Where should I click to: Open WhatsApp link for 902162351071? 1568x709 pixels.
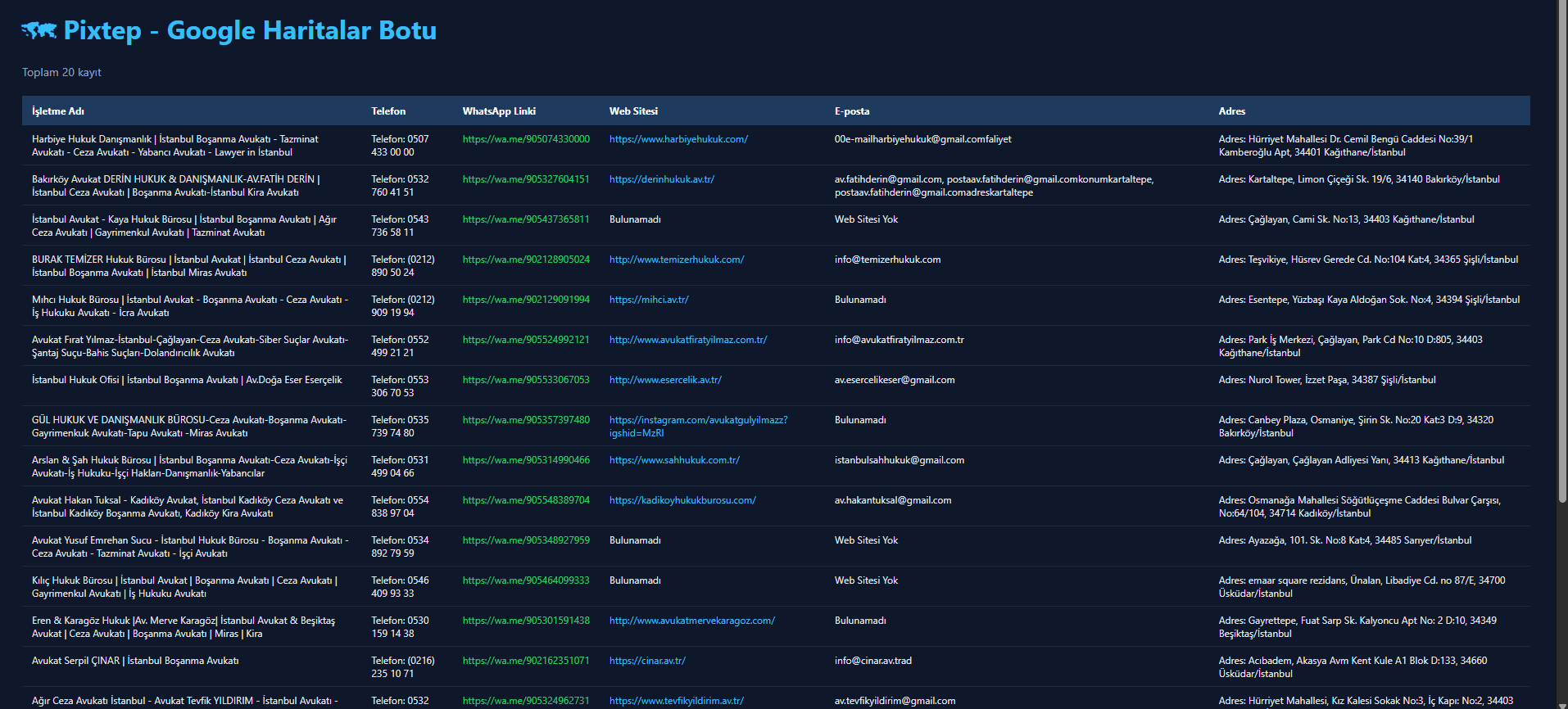526,661
